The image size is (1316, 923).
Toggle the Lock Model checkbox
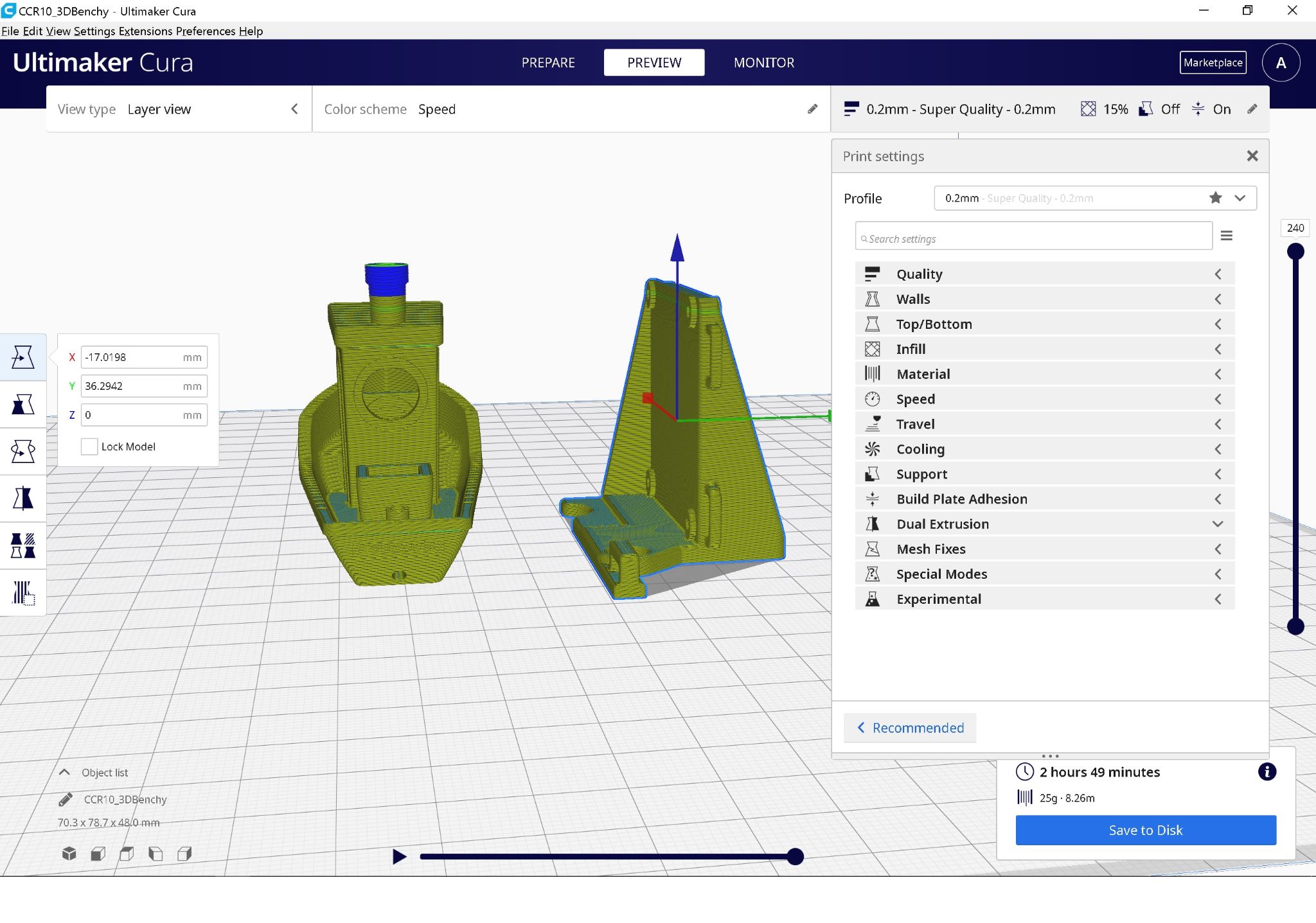[x=89, y=446]
